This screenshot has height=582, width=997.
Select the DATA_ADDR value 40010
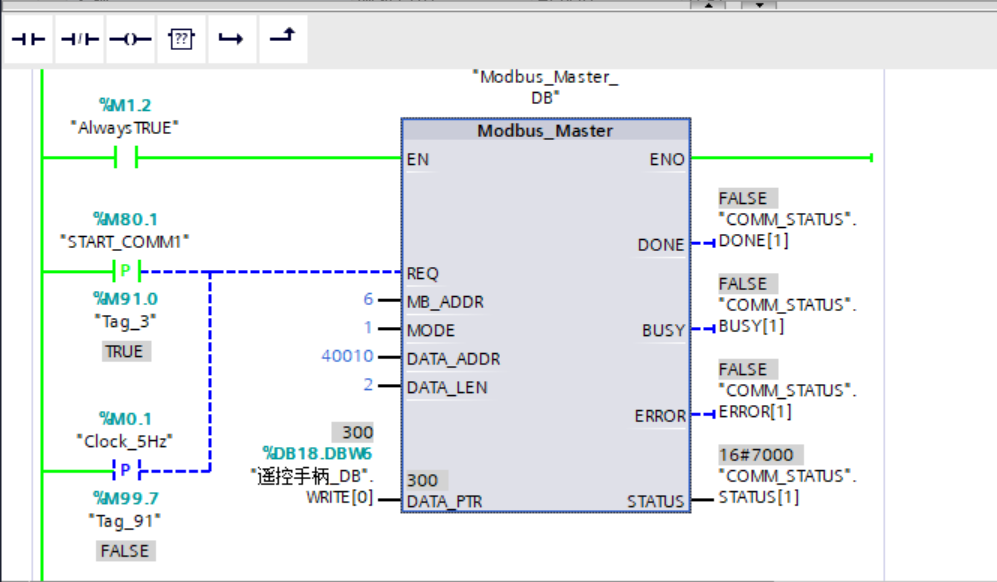(347, 356)
